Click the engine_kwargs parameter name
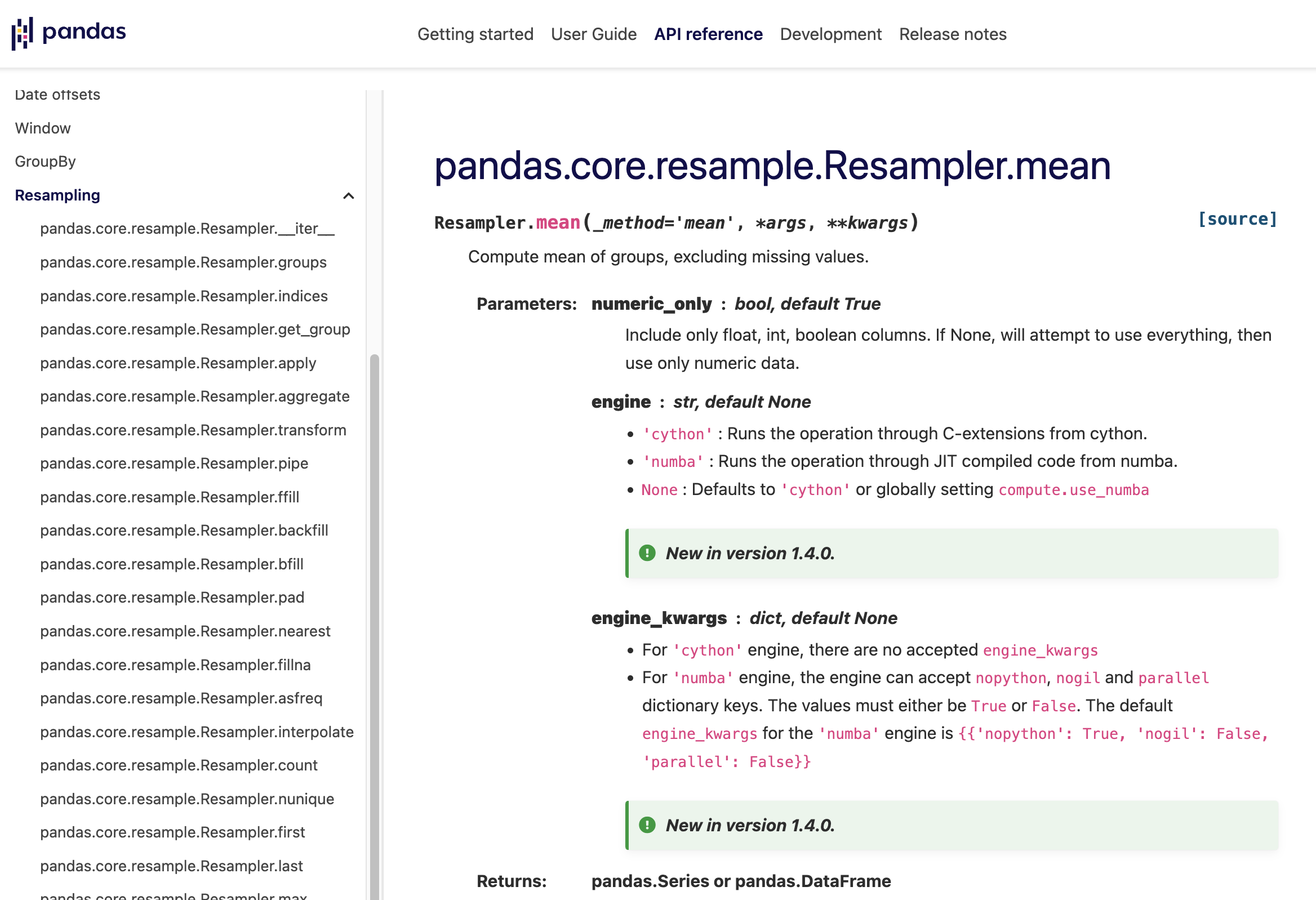This screenshot has width=1316, height=900. (x=659, y=618)
